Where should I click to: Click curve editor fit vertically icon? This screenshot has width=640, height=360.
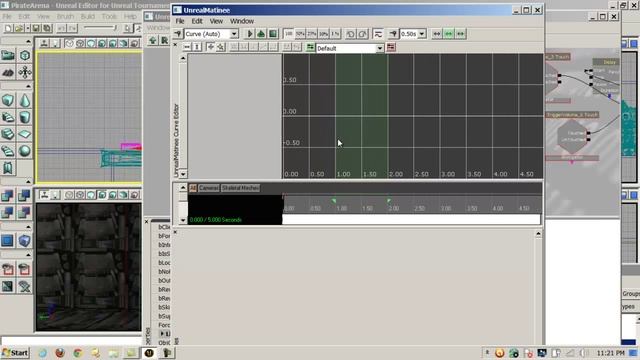(197, 47)
